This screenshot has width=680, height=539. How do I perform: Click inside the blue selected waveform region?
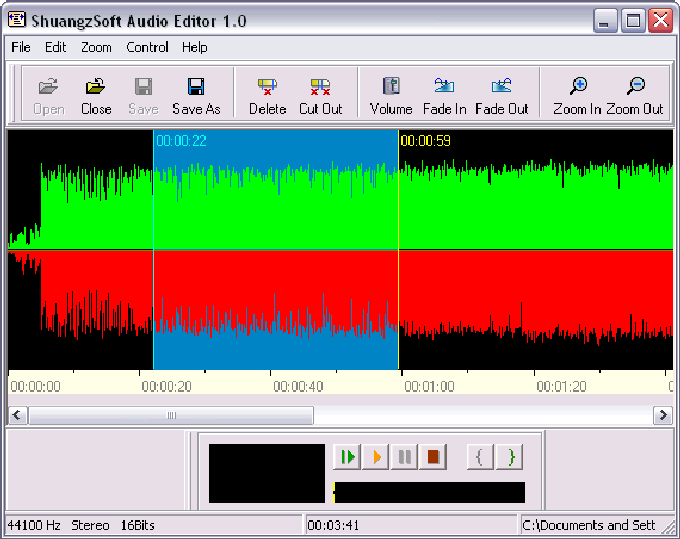[x=276, y=250]
